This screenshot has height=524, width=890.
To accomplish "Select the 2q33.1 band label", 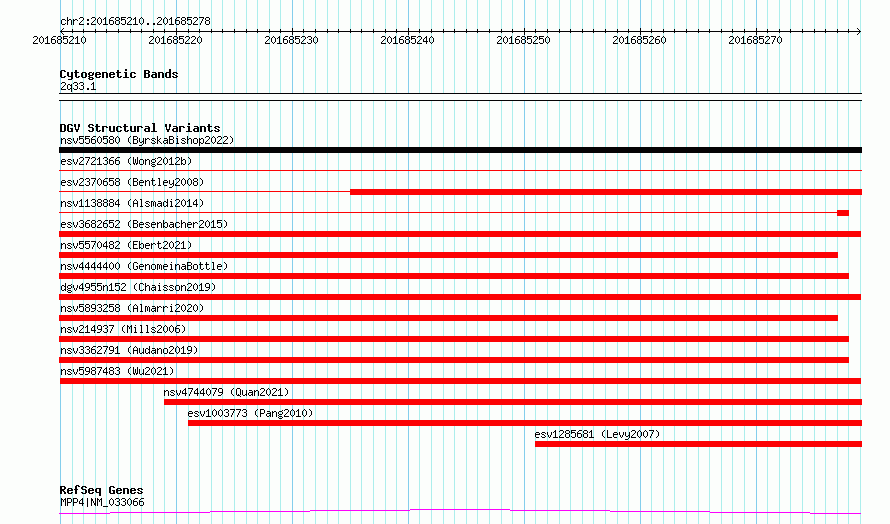I will pos(78,86).
